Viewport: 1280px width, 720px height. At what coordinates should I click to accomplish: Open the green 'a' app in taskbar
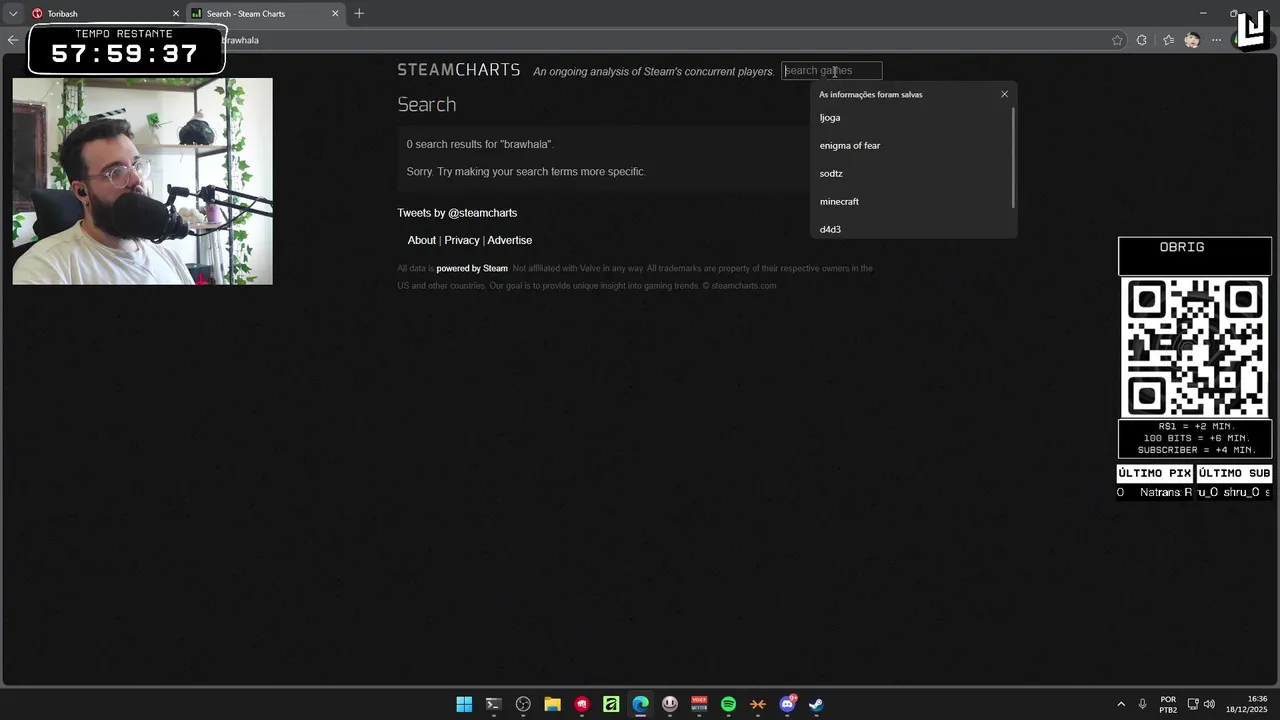[611, 704]
